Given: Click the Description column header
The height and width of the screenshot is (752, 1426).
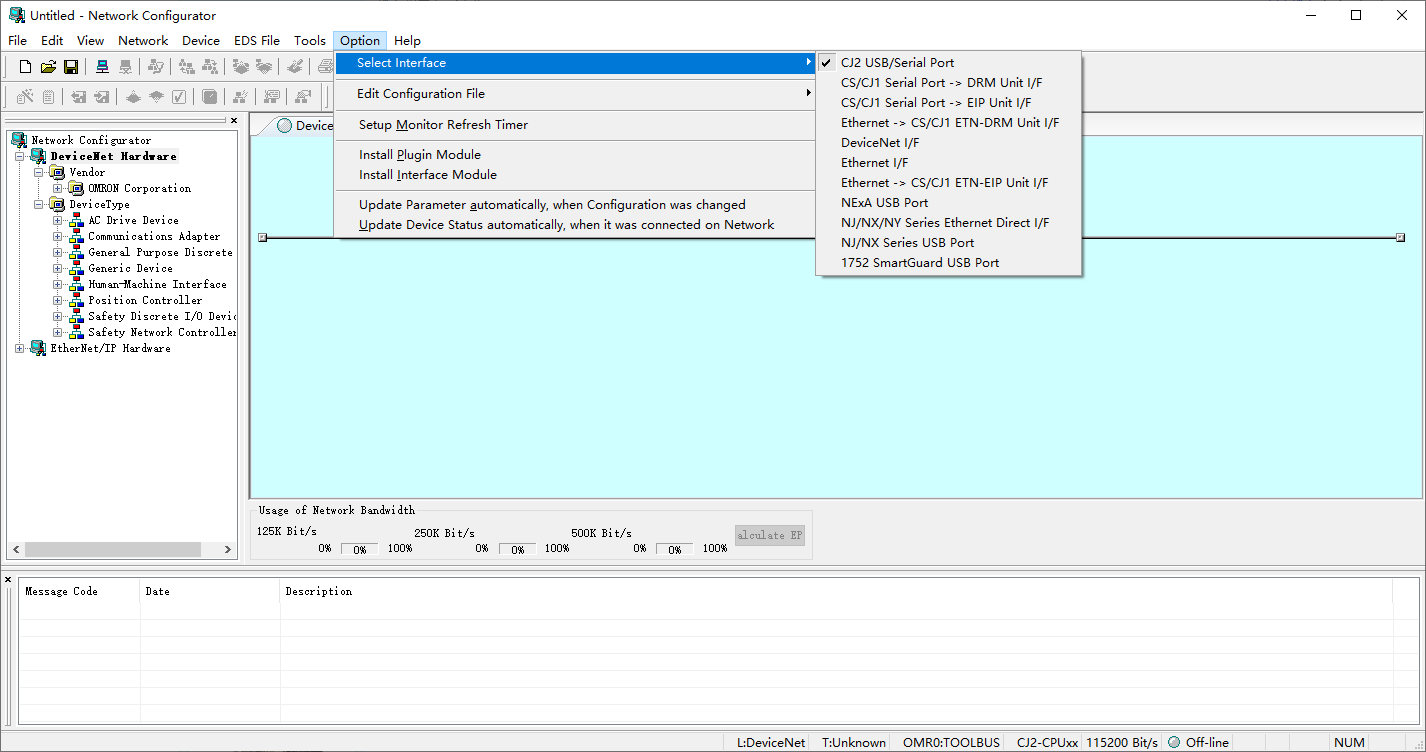Looking at the screenshot, I should pyautogui.click(x=319, y=592).
